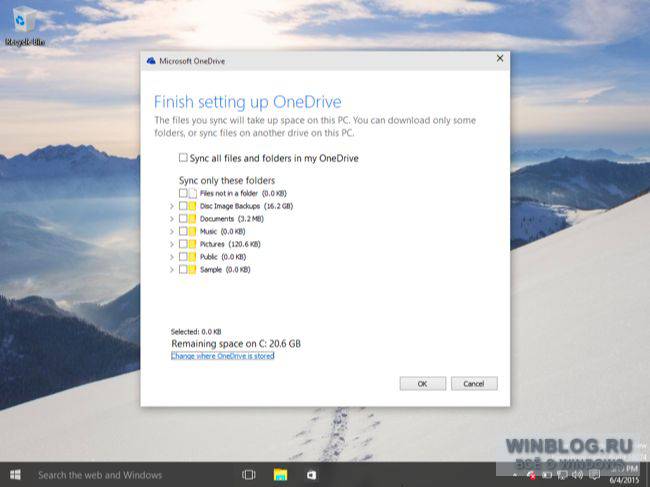Image resolution: width=650 pixels, height=487 pixels.
Task: Click the 'Files not in a folder (0.0 KB)' label
Action: (243, 193)
